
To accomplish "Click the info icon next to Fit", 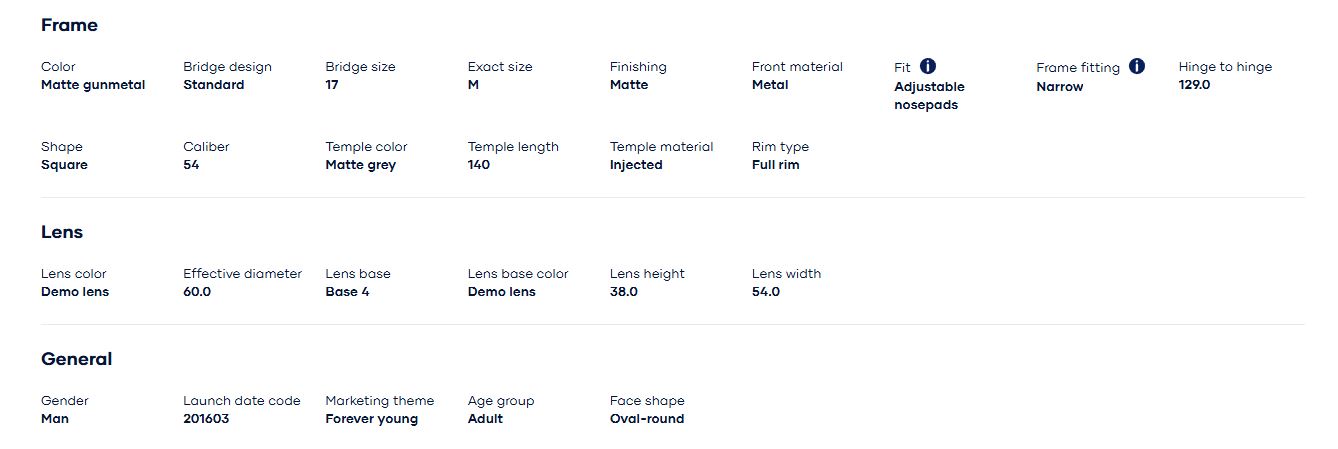I will (928, 67).
